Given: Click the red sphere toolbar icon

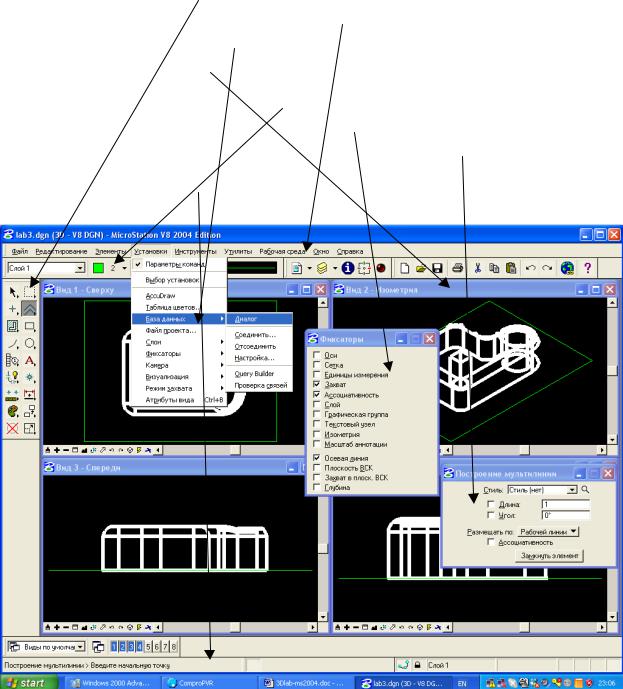Looking at the screenshot, I should click(x=381, y=268).
